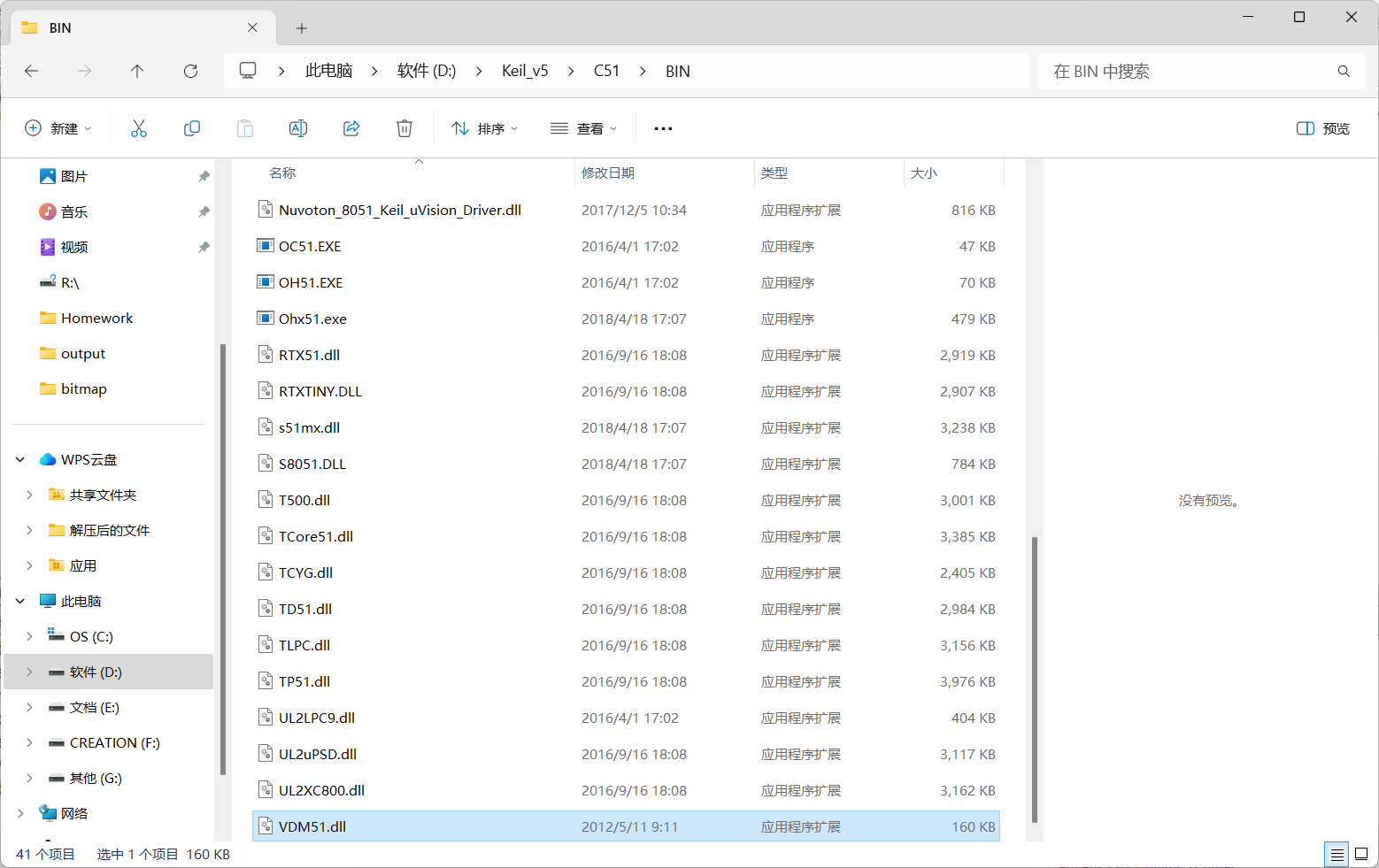Screen dimensions: 1379x868
Task: Click the file list vertical scrollbar
Action: (x=1035, y=680)
